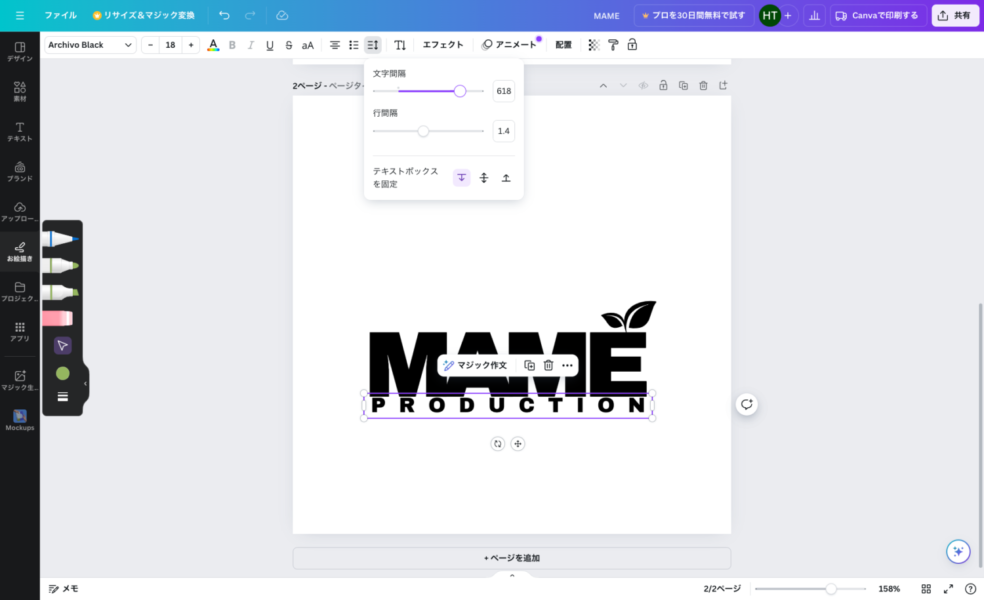Delete the selected text via floating toolbar
This screenshot has height=600, width=984.
[548, 365]
